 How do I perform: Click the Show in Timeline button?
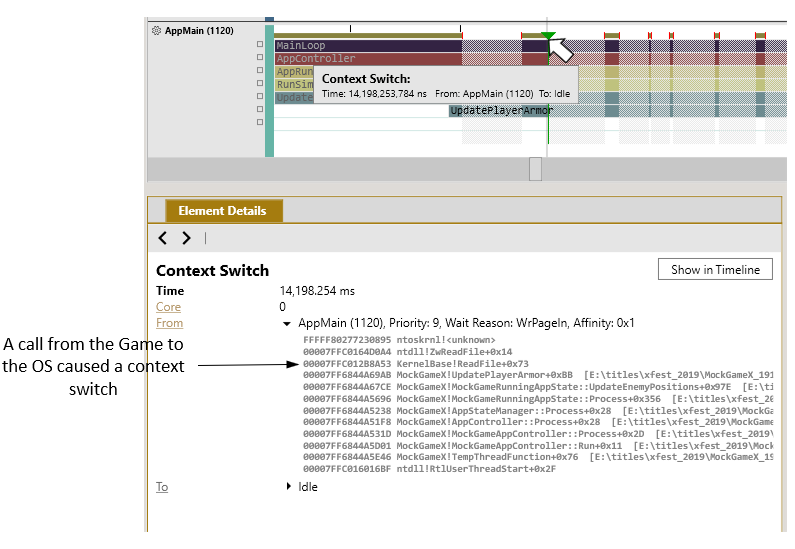tap(715, 269)
